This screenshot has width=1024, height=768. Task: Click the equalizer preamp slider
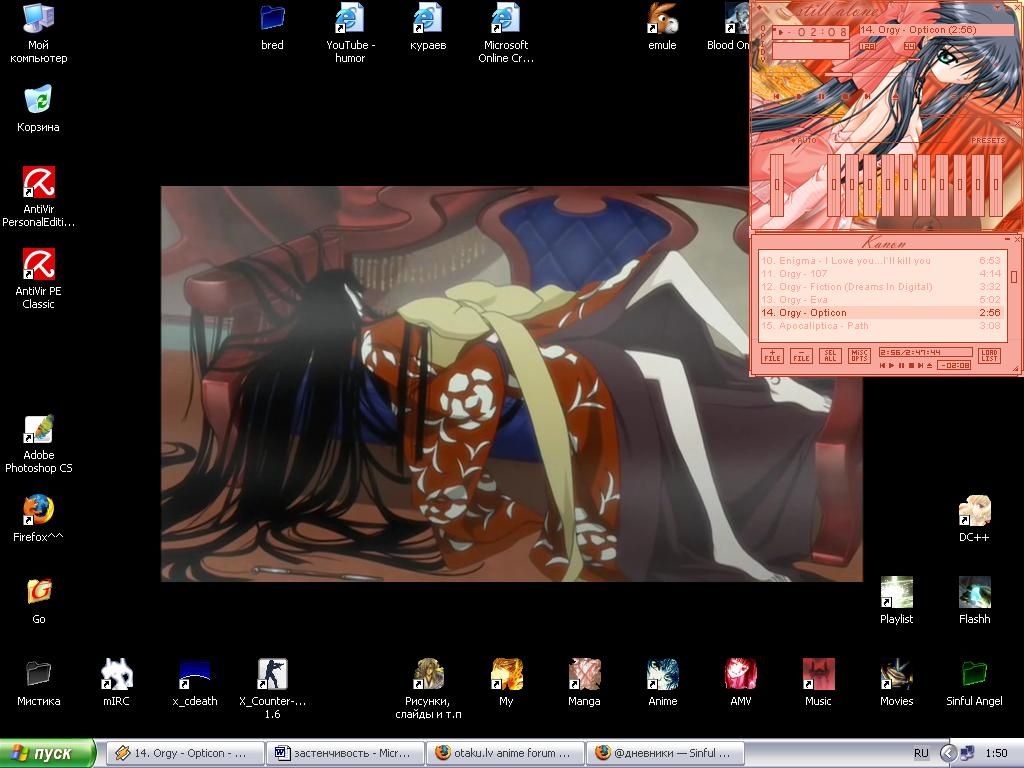point(777,185)
